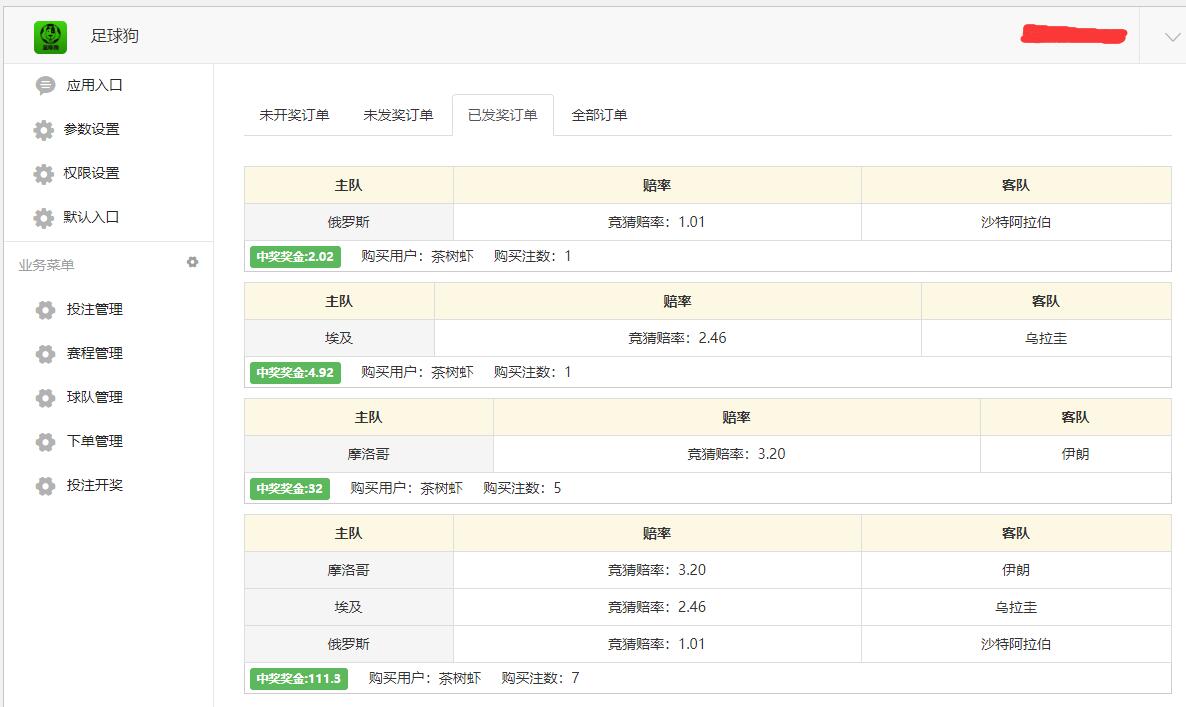Image resolution: width=1186 pixels, height=707 pixels.
Task: Click the gear icon beside 赛程管理
Action: coord(45,354)
